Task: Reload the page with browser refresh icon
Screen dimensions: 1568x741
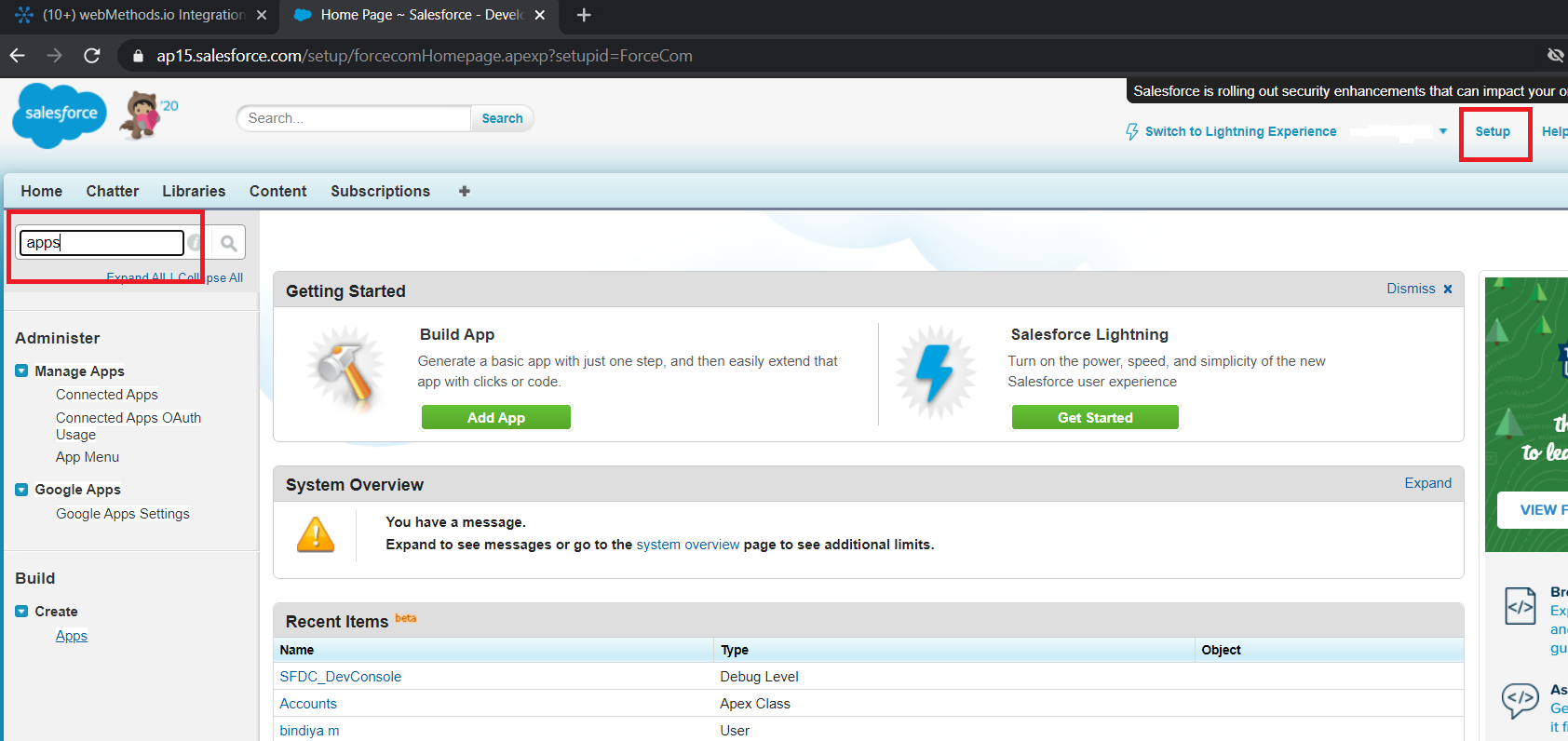Action: (x=91, y=56)
